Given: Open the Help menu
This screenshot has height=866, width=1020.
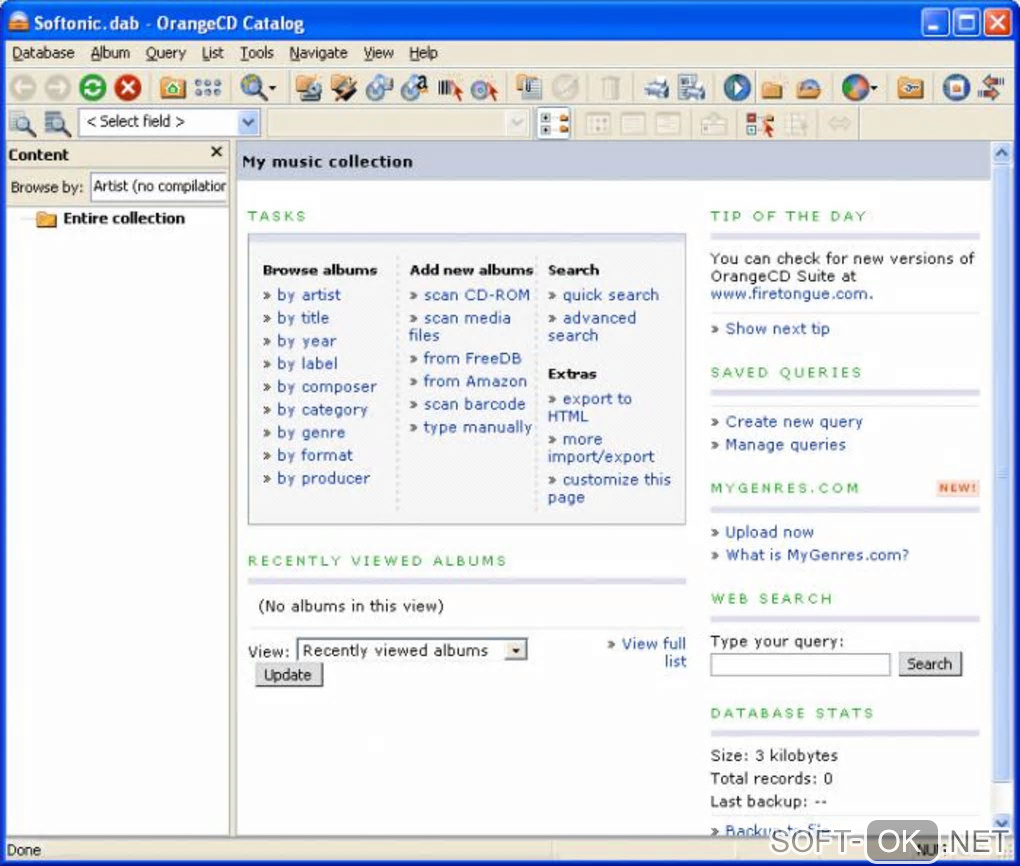Looking at the screenshot, I should coord(423,53).
